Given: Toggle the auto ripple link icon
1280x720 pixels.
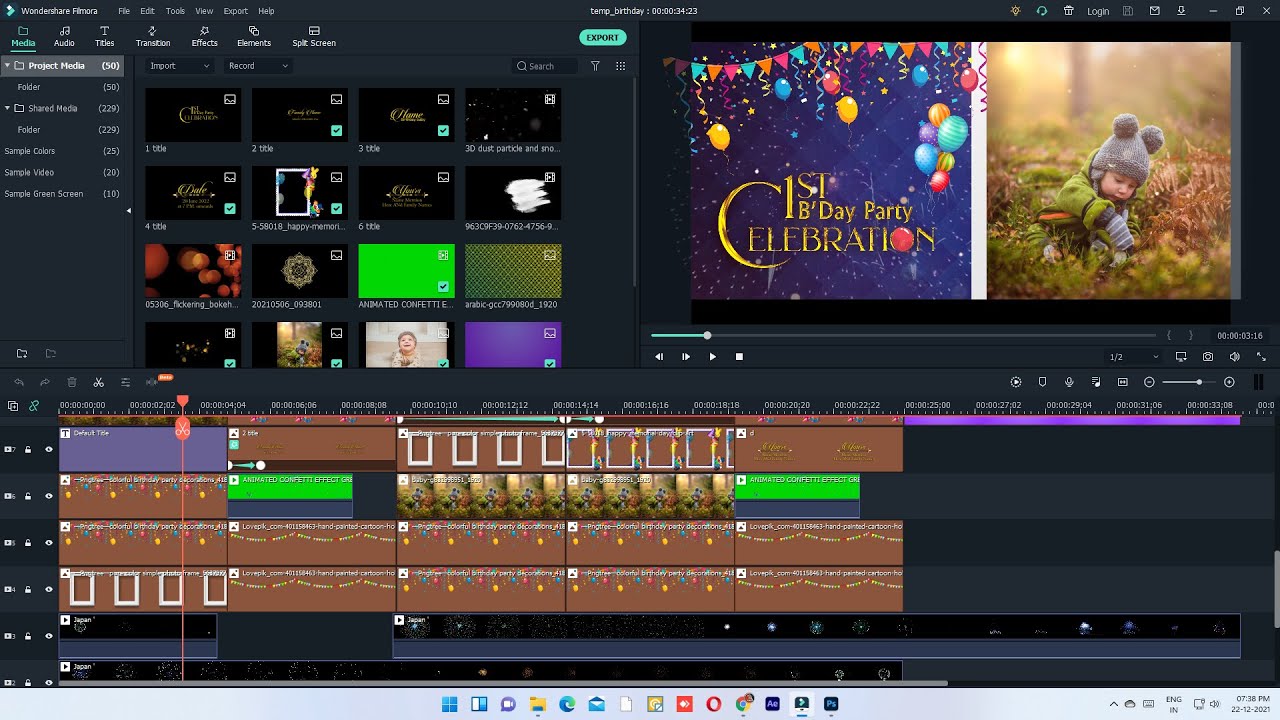Looking at the screenshot, I should (x=33, y=406).
